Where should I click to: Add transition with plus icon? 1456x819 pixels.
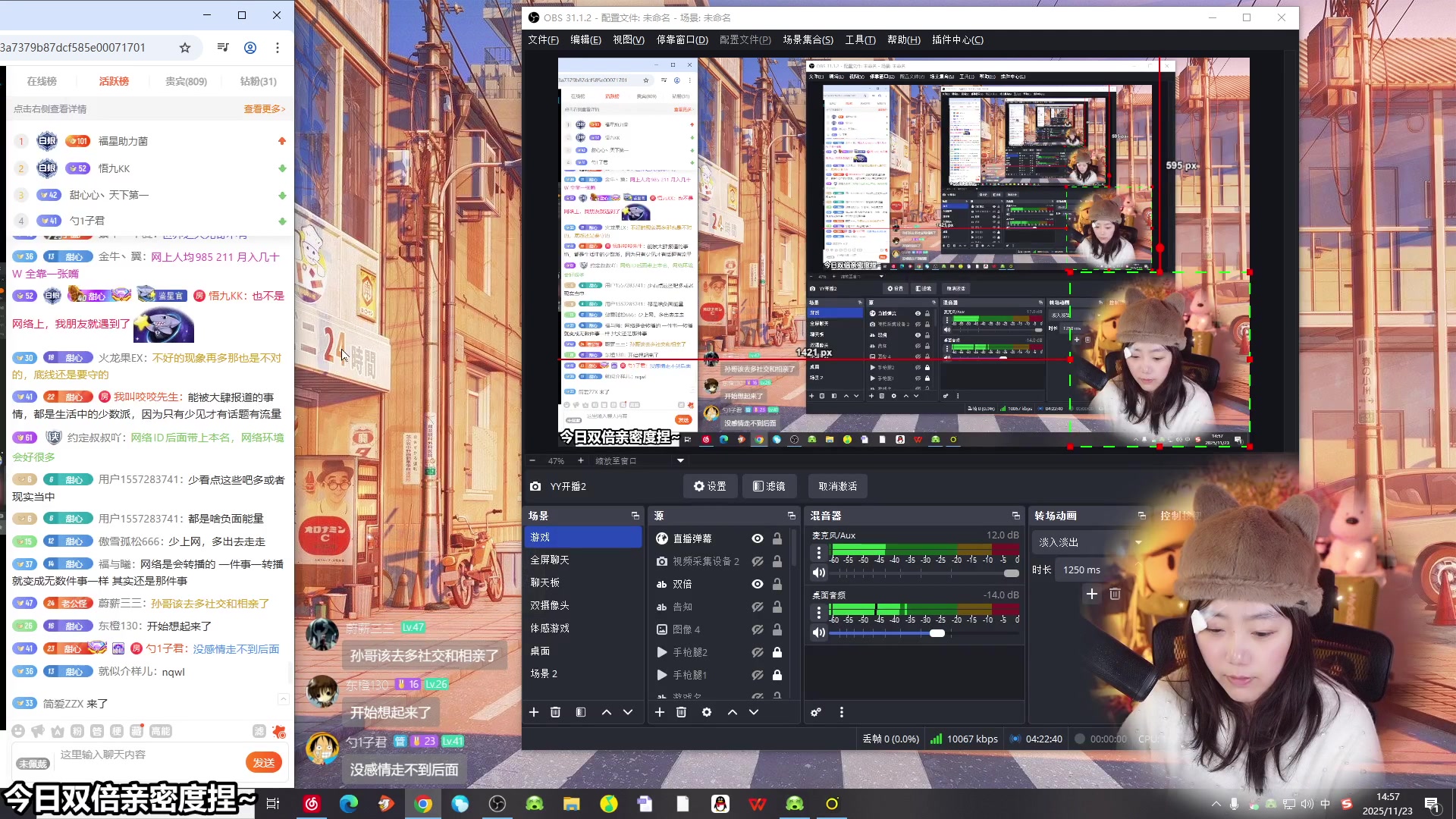pyautogui.click(x=1091, y=594)
